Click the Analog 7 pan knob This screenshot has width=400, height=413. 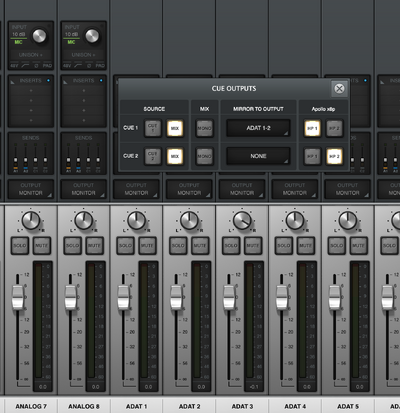coord(31,220)
